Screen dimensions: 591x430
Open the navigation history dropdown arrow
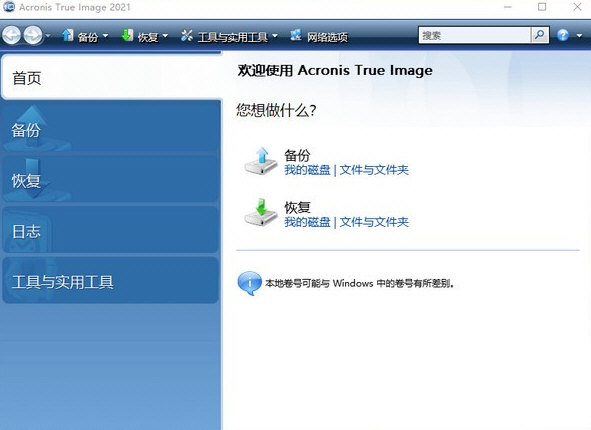click(x=48, y=36)
